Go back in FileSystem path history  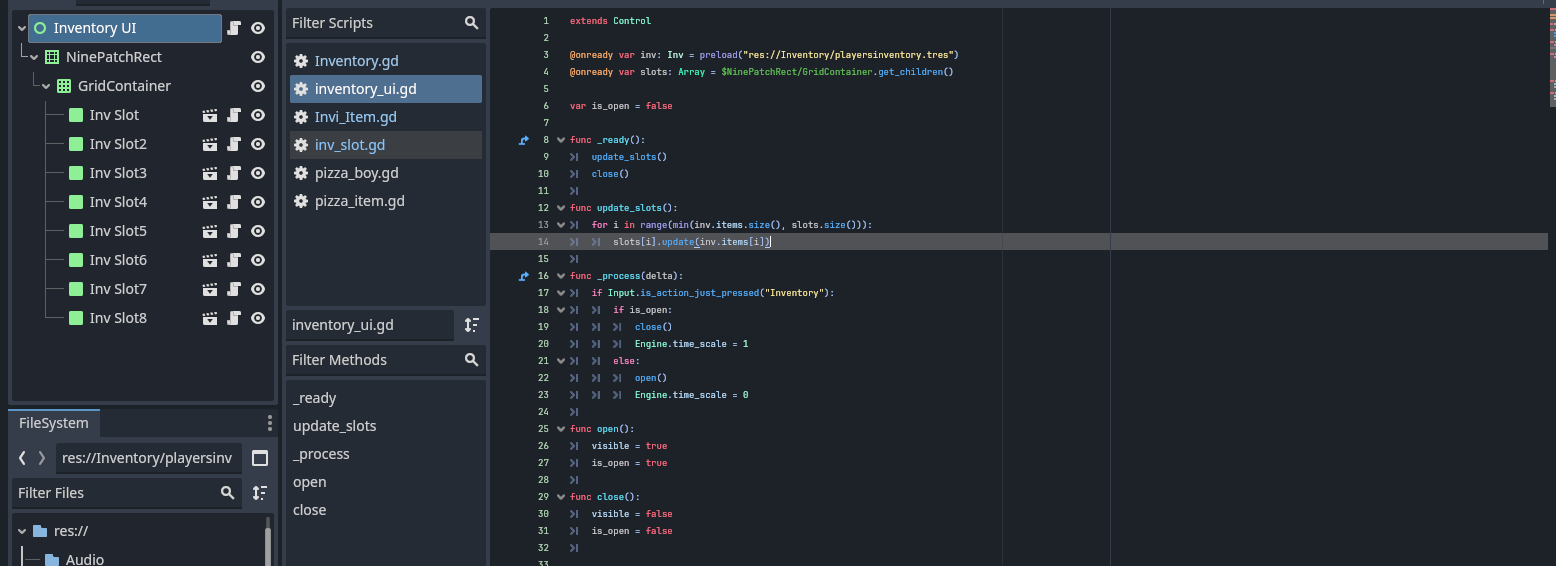click(x=22, y=458)
